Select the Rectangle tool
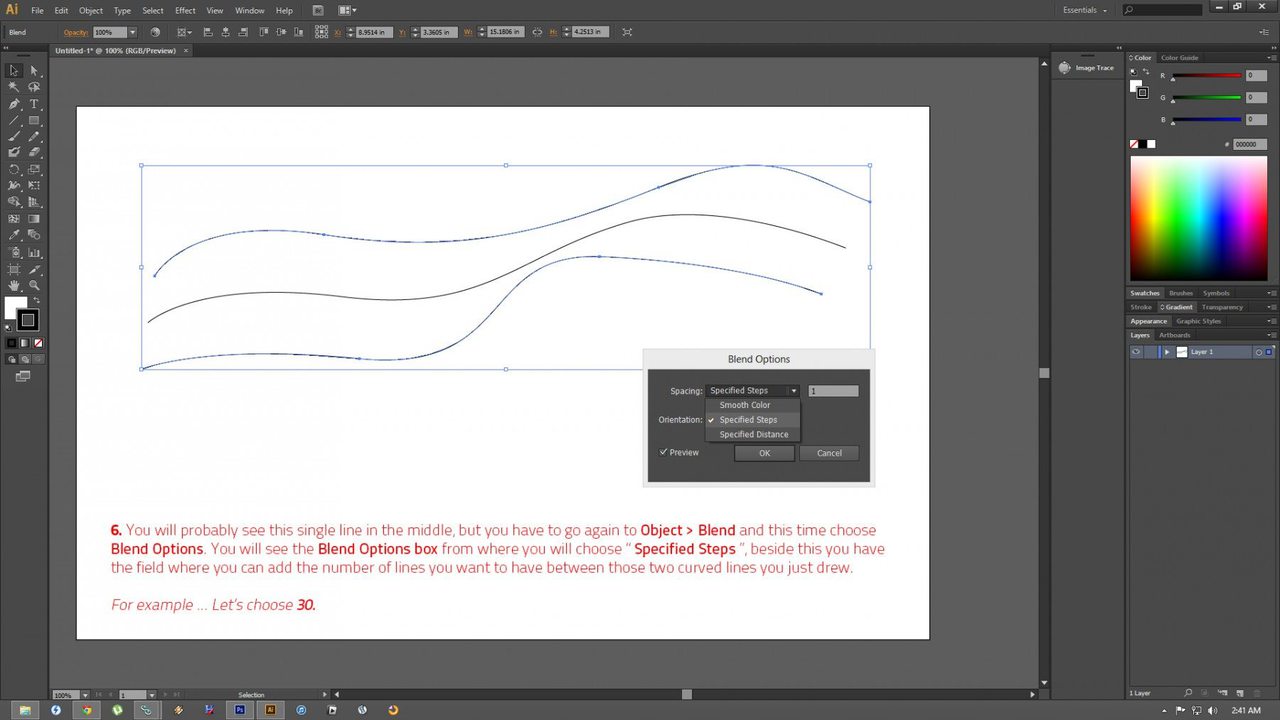This screenshot has width=1280, height=720. coord(34,120)
